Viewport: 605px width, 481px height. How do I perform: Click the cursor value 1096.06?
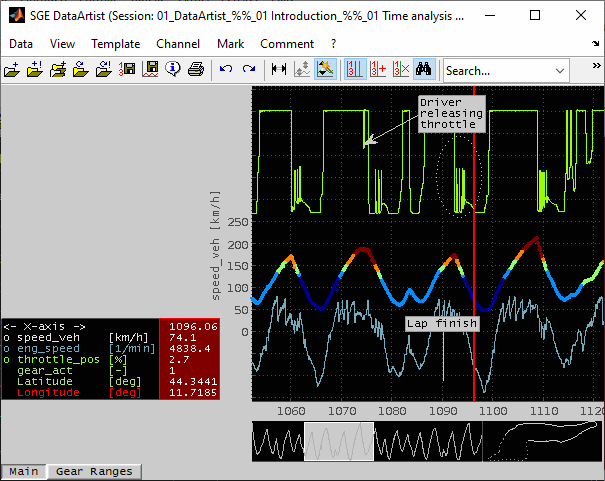pos(193,327)
